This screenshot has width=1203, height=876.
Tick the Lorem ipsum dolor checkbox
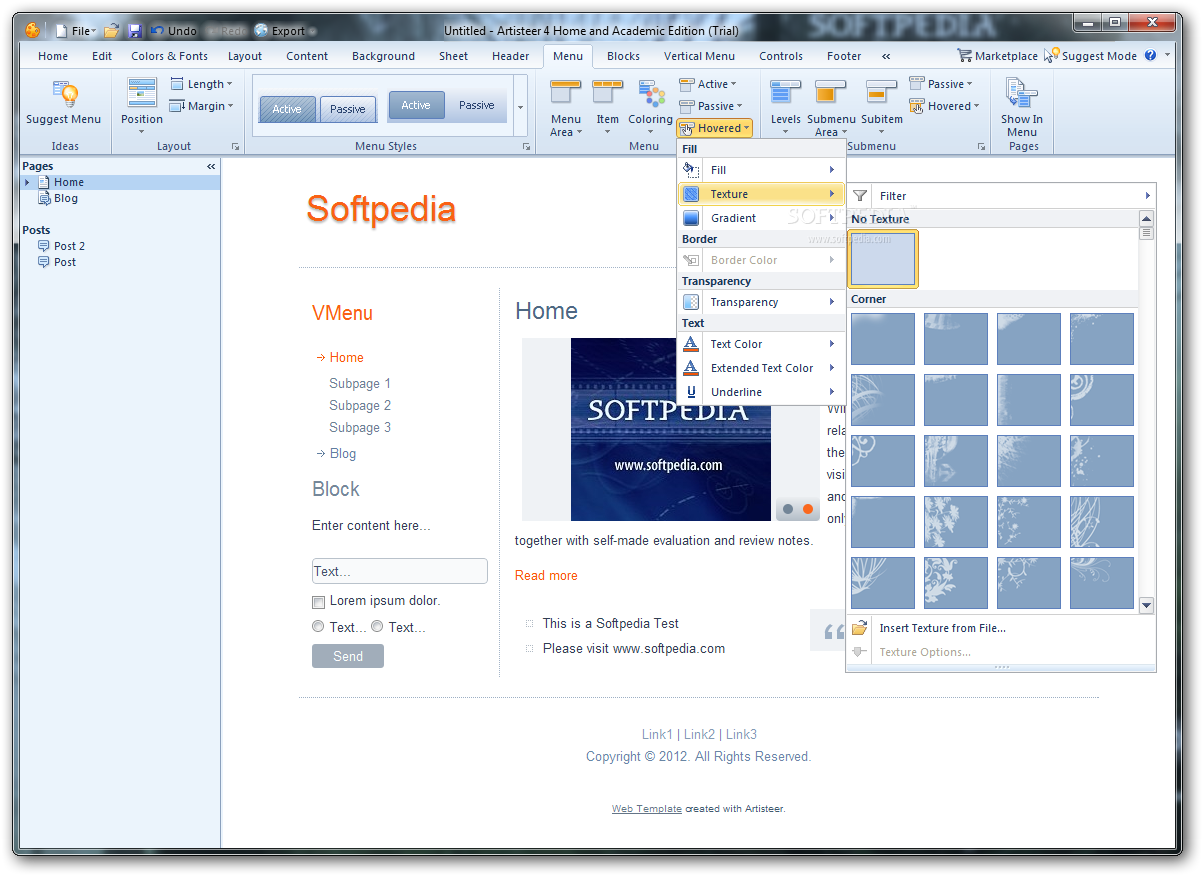coord(318,602)
